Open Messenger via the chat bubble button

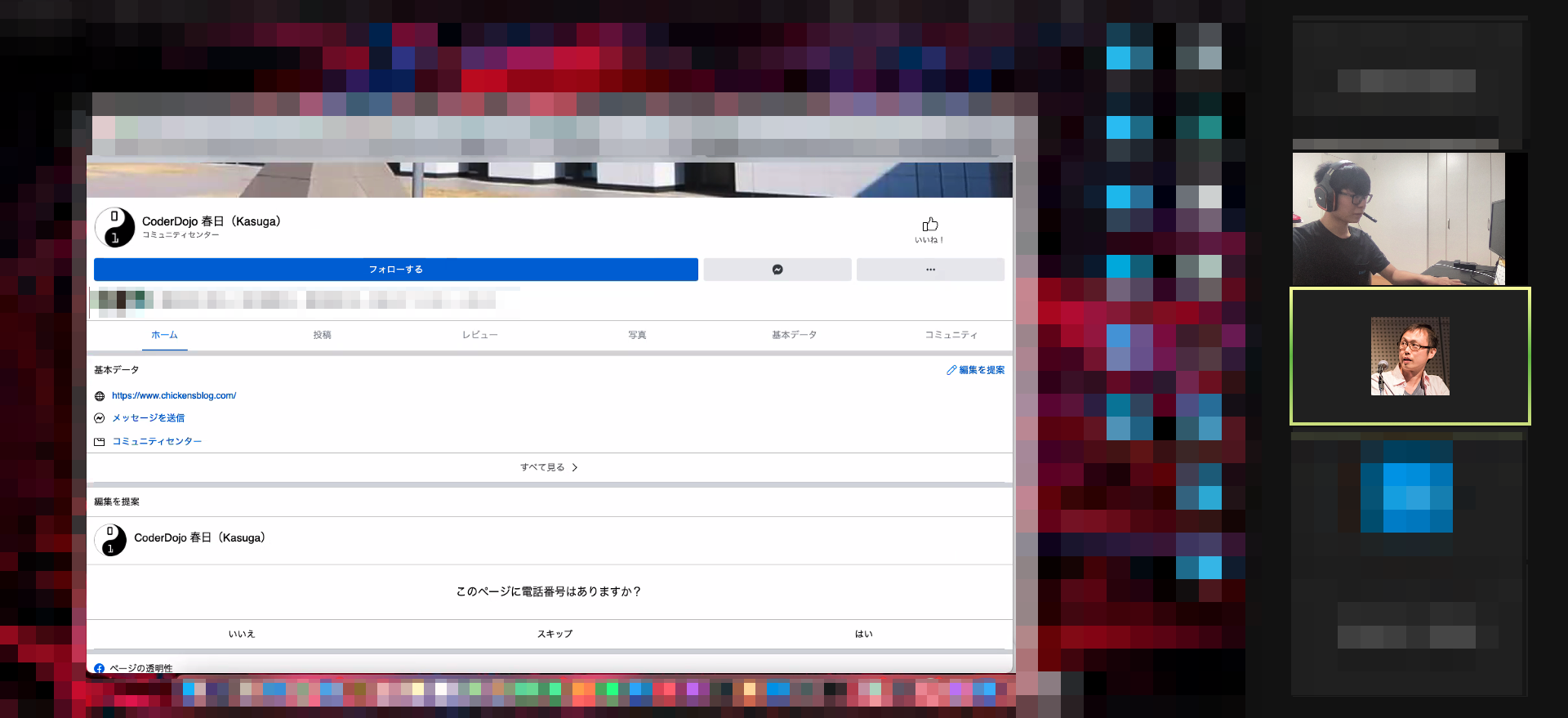777,270
